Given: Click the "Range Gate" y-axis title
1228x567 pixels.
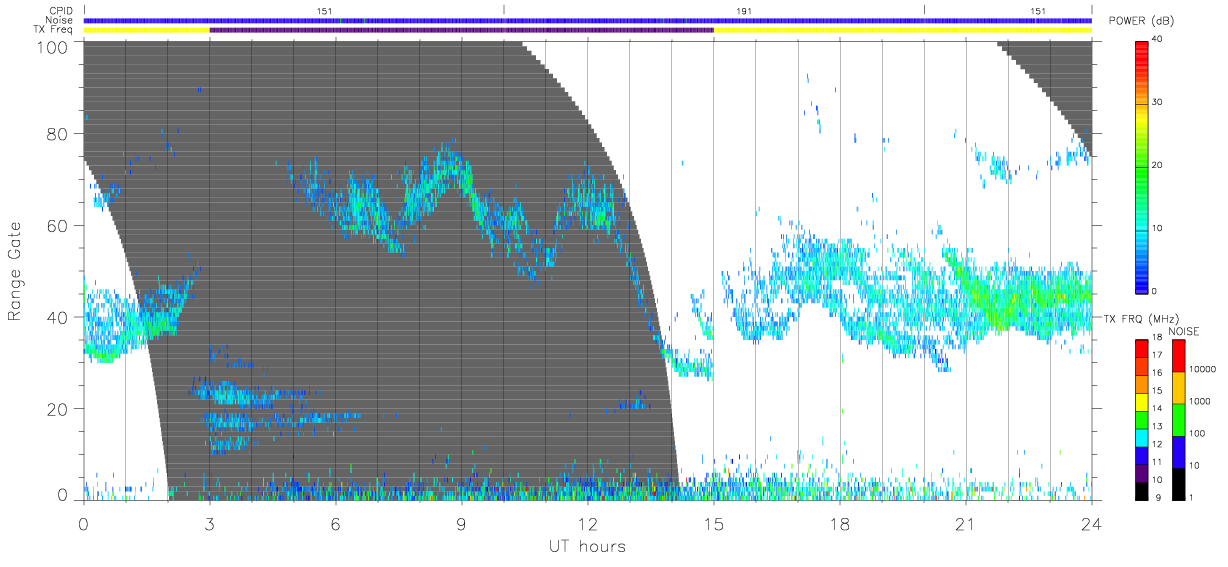Looking at the screenshot, I should pos(15,269).
